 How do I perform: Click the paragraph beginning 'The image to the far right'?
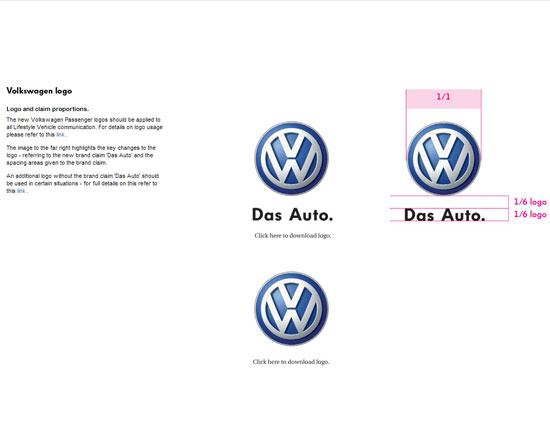coord(81,155)
